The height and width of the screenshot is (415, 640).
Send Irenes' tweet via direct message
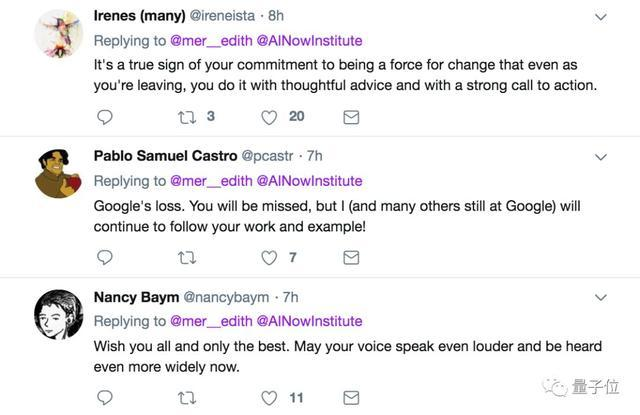pyautogui.click(x=351, y=117)
